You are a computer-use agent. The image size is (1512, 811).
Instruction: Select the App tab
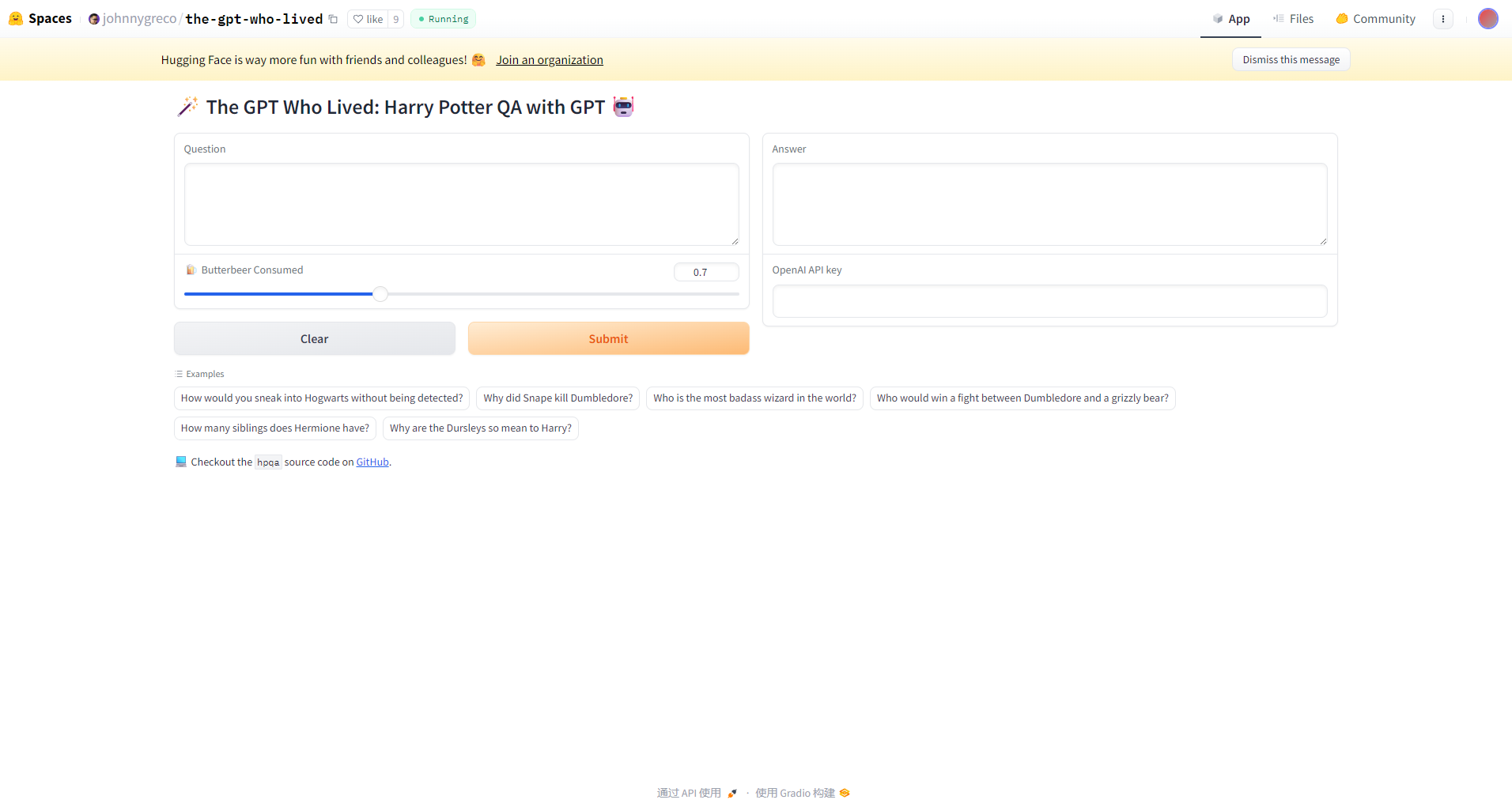1230,19
